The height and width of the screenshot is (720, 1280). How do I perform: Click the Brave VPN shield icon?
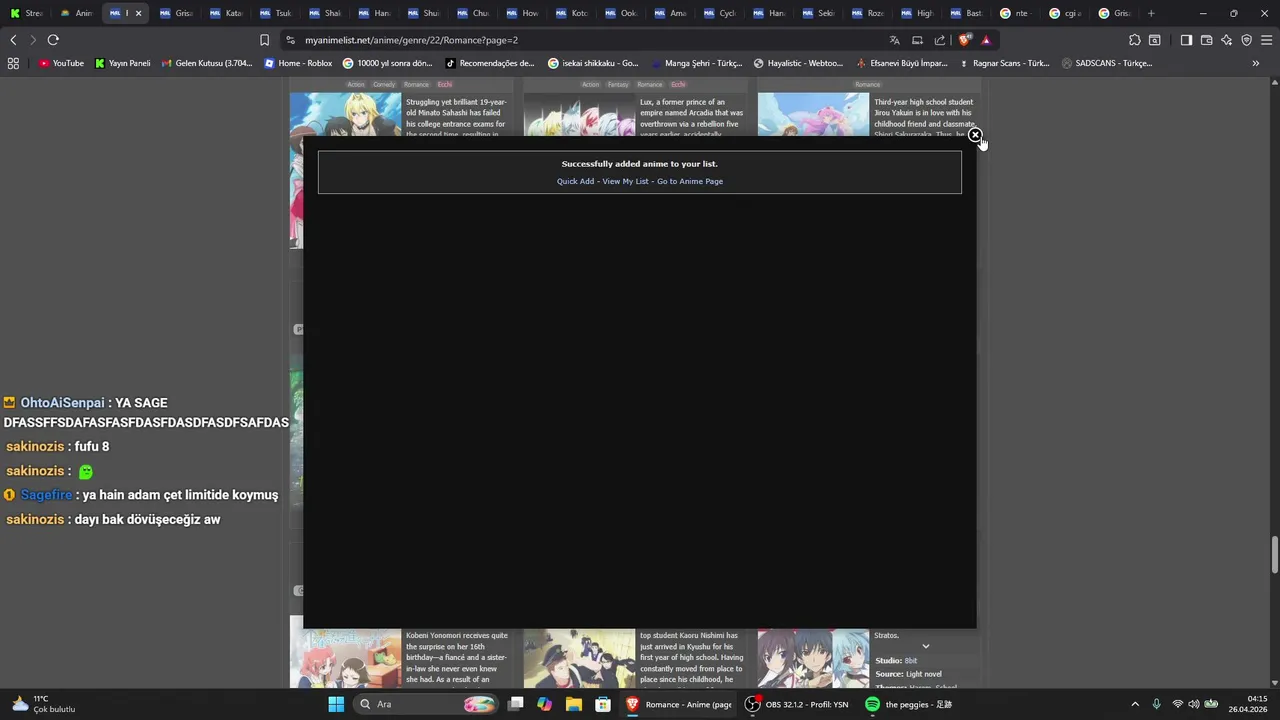[x=1246, y=40]
